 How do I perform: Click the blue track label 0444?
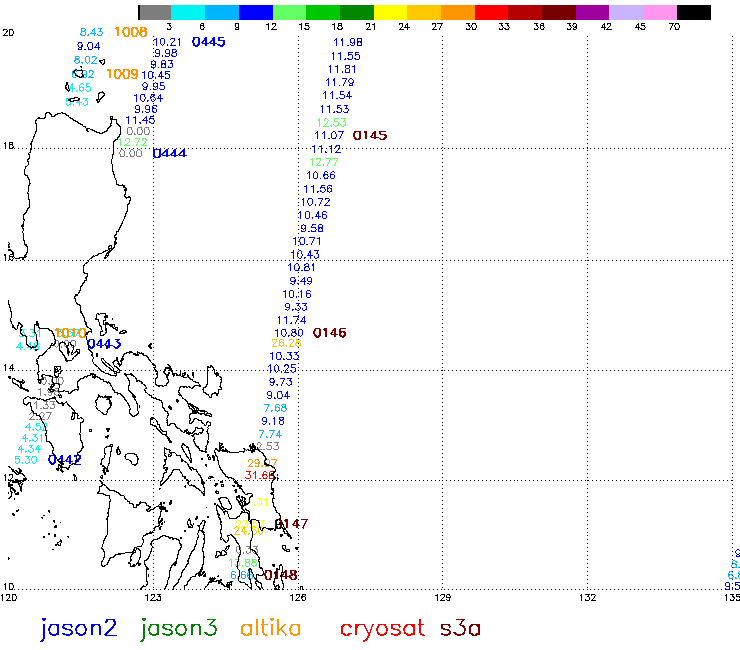[170, 153]
